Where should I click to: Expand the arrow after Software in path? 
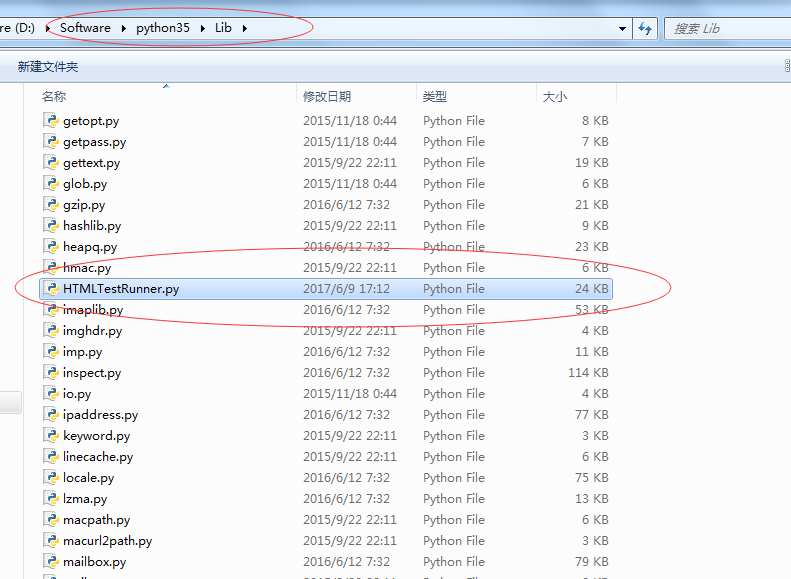[x=124, y=28]
